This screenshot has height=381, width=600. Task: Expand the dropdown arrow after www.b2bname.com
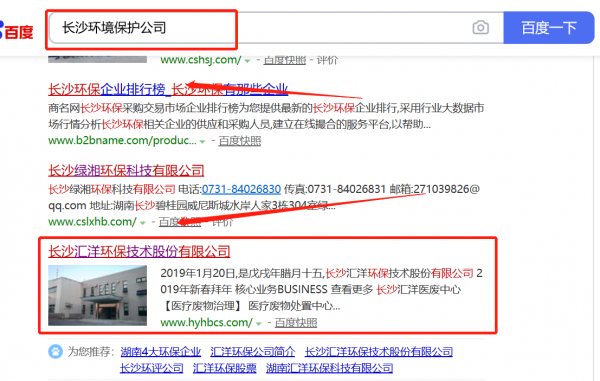202,142
